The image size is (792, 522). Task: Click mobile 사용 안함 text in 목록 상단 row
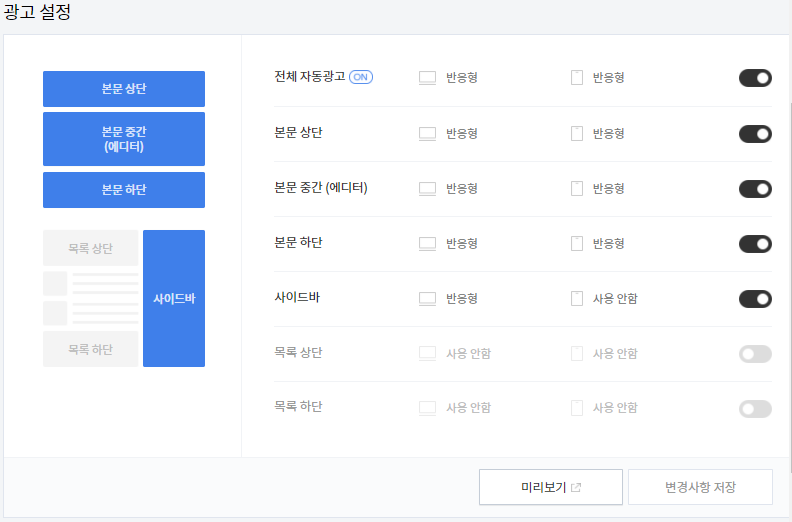615,354
